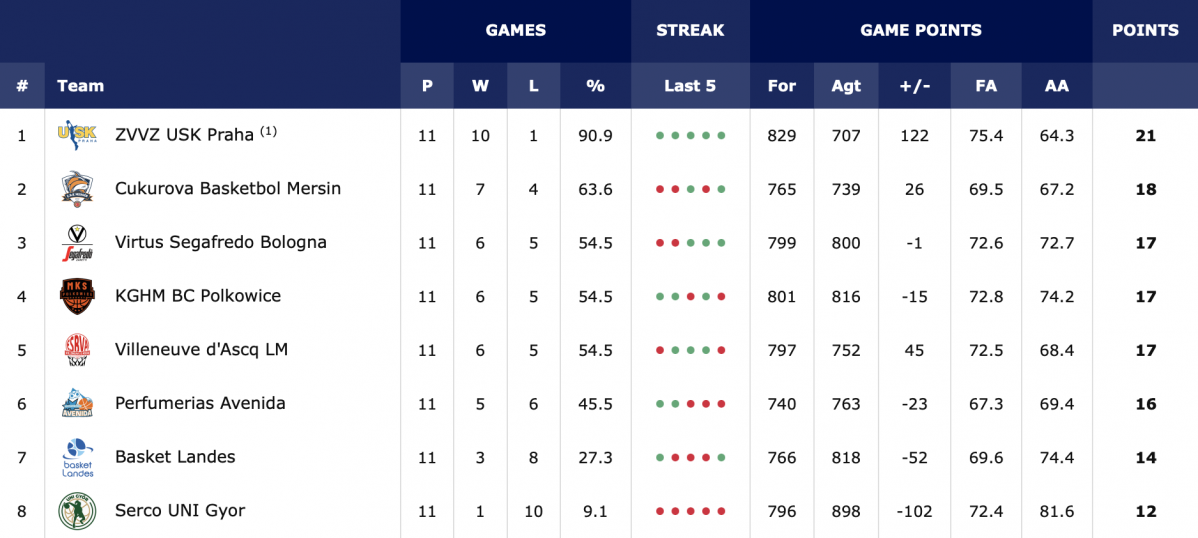Click the Villeneuve d'Ascq LM logo
This screenshot has width=1198, height=538.
[x=77, y=350]
